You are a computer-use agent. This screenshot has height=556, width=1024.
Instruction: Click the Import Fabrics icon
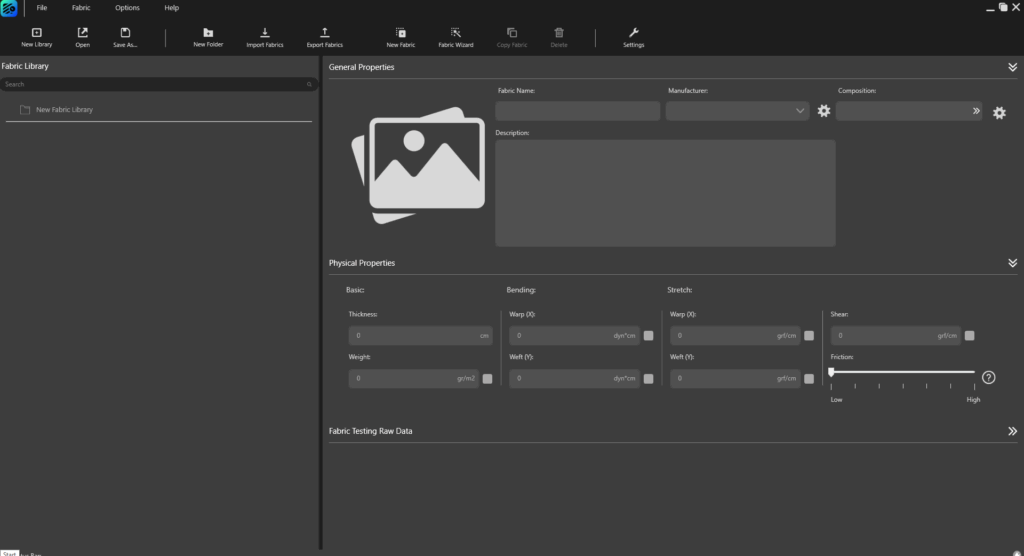tap(265, 33)
